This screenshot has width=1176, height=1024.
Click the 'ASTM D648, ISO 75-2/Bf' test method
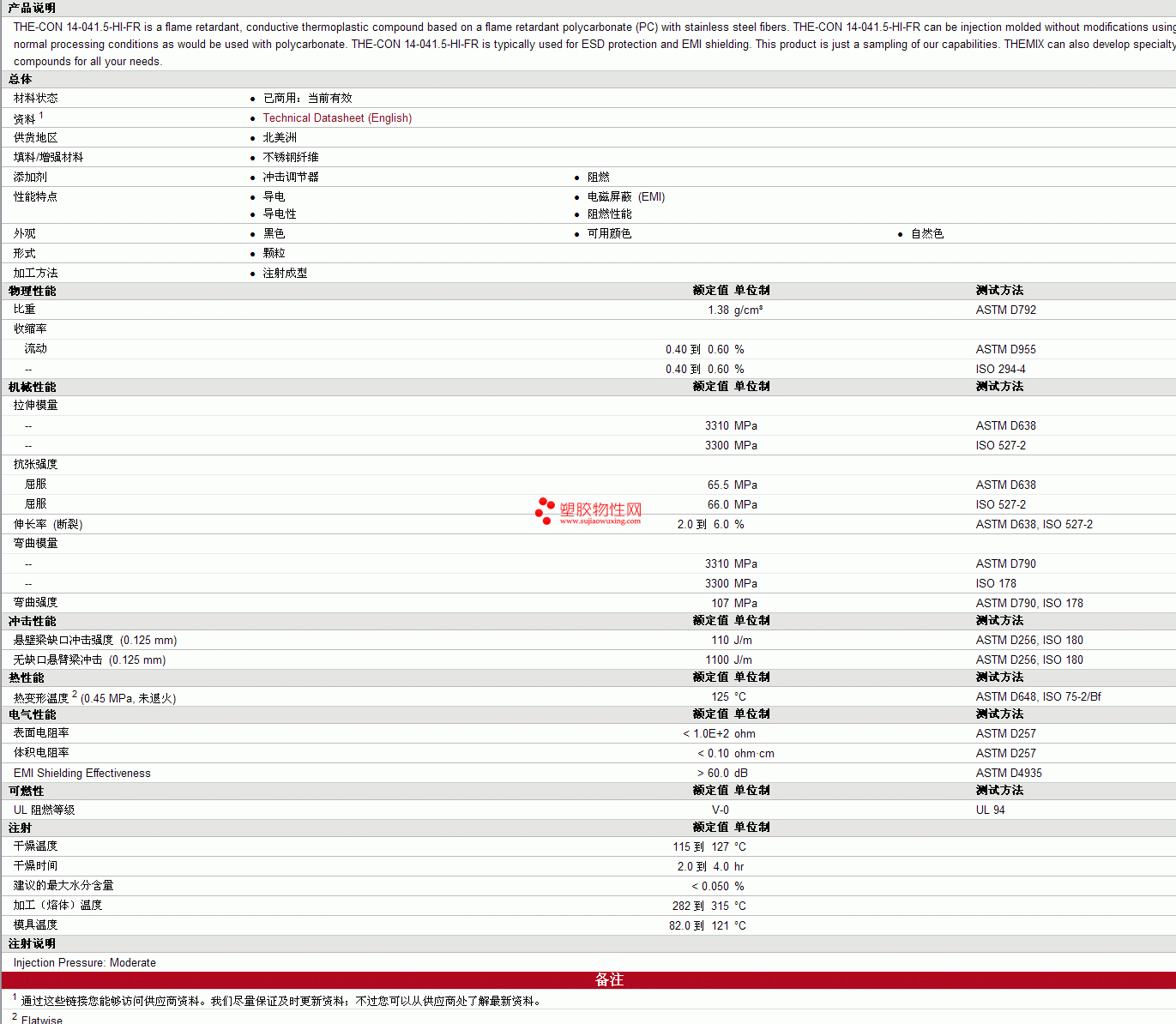point(1039,697)
